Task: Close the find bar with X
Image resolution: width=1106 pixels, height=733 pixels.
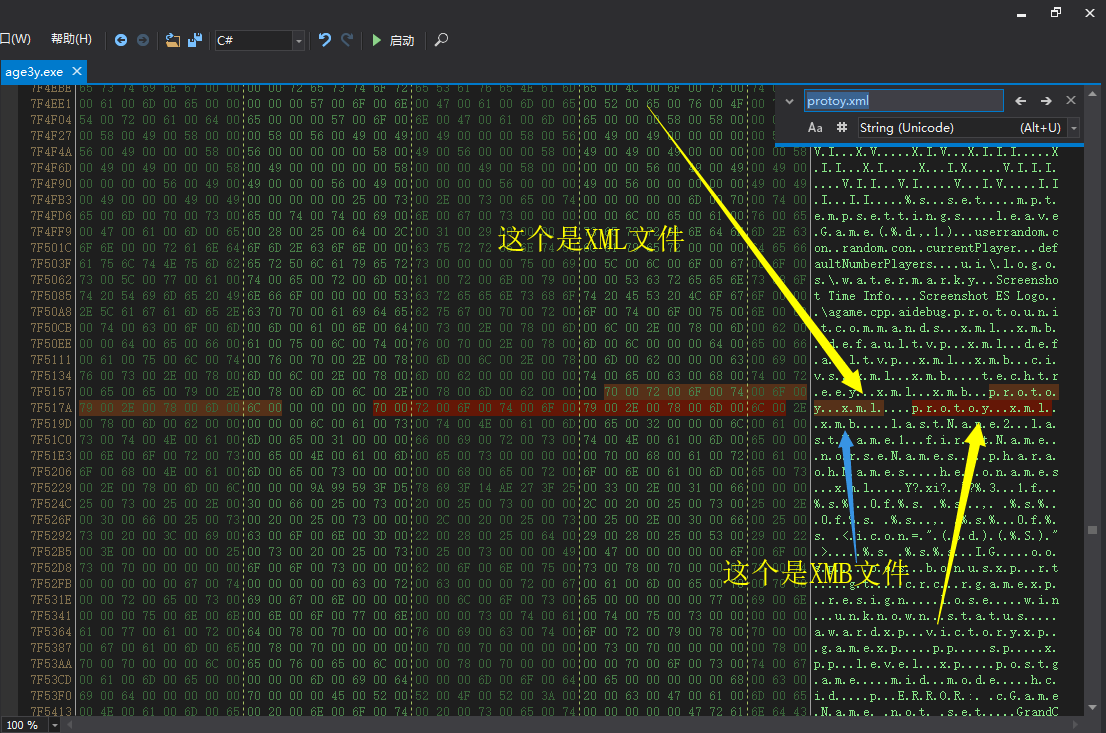Action: pos(1071,101)
